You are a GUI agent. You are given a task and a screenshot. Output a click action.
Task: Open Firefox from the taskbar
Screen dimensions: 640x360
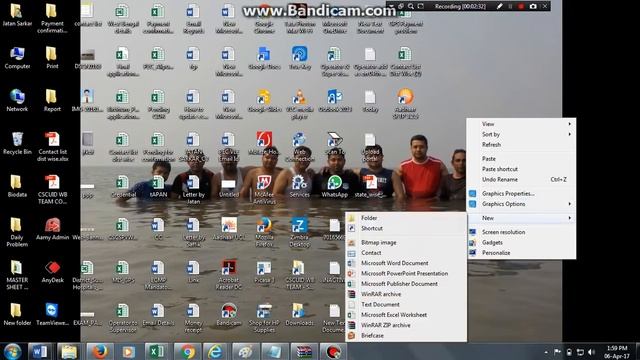point(99,351)
